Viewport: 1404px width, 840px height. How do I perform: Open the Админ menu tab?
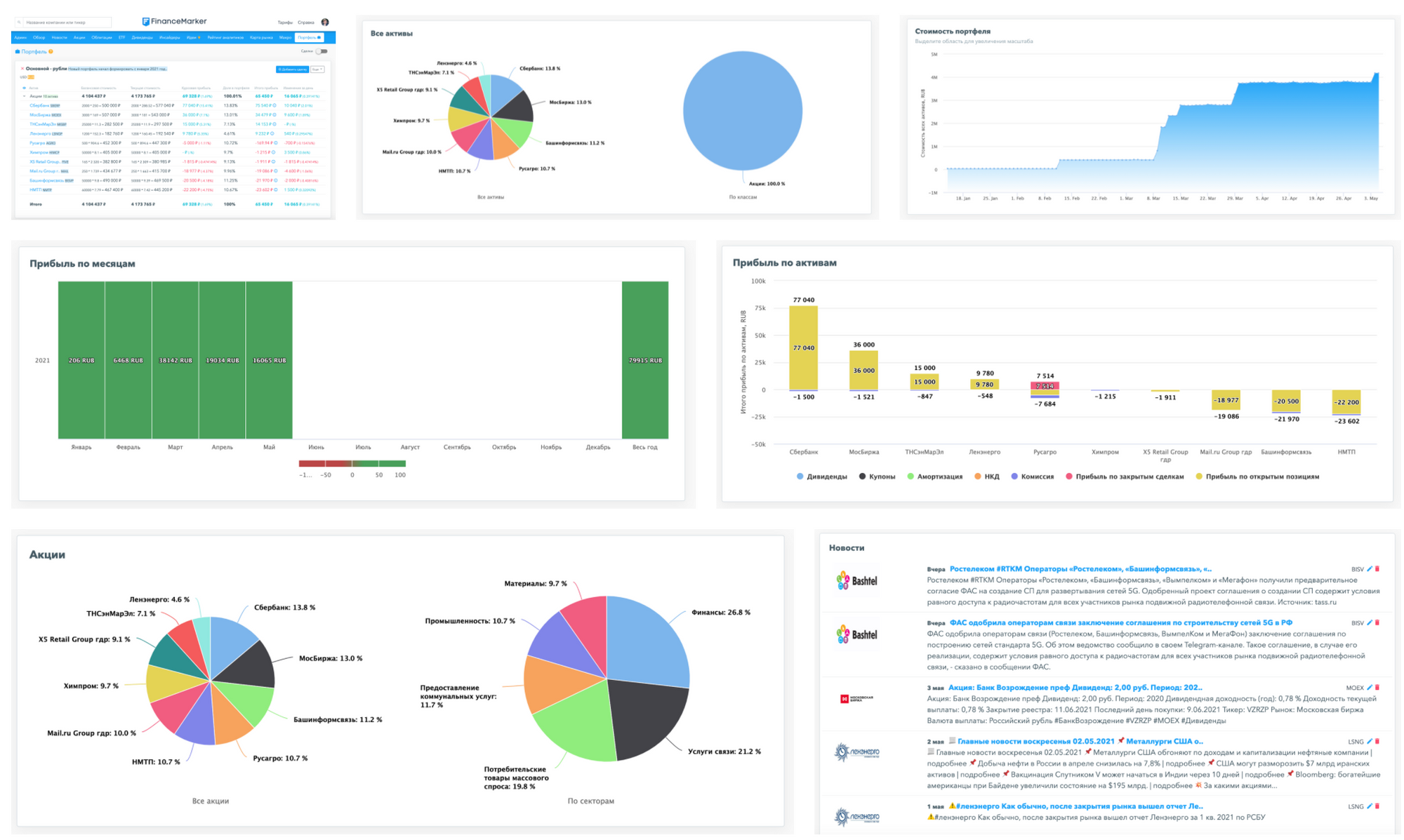[x=20, y=38]
